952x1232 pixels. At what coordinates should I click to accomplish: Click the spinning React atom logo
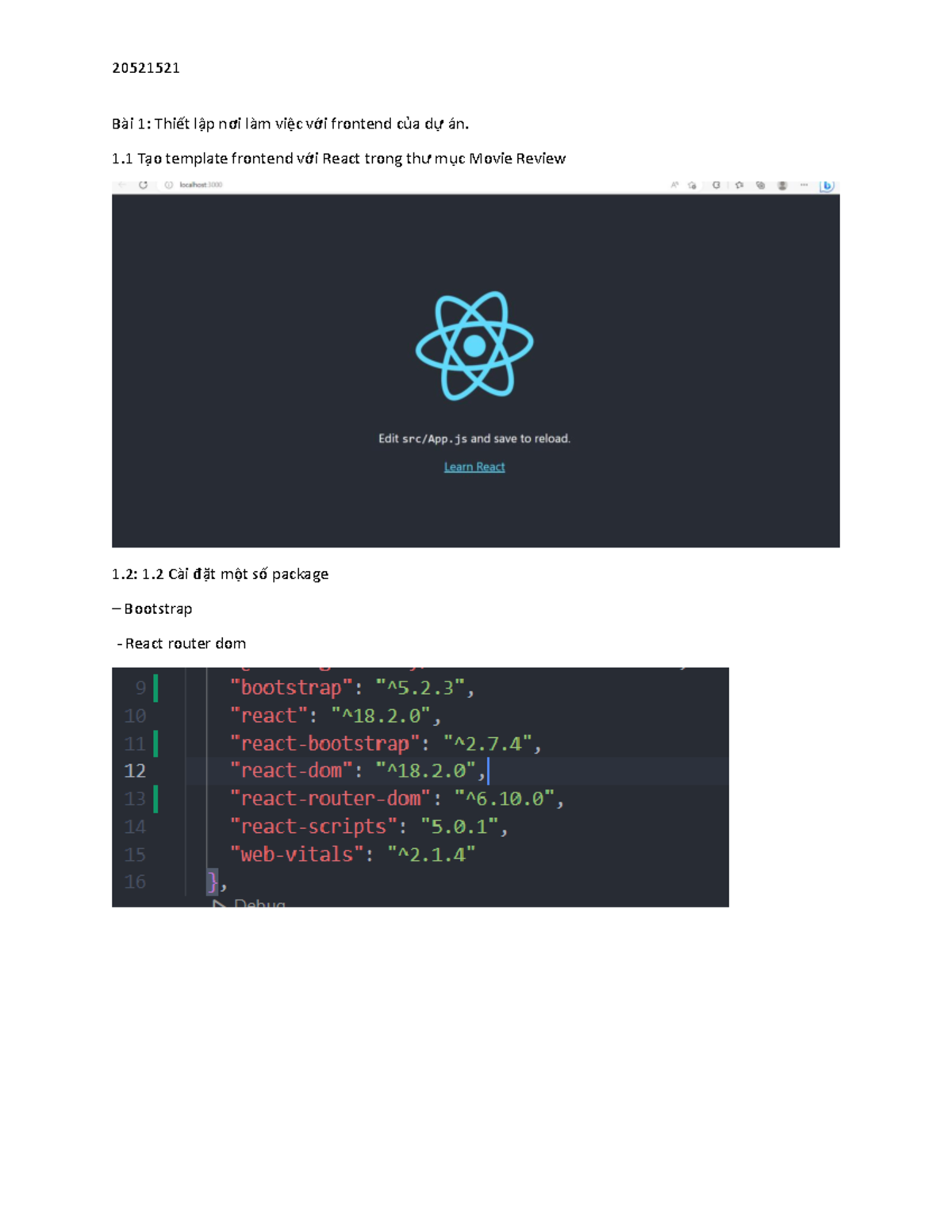[474, 345]
